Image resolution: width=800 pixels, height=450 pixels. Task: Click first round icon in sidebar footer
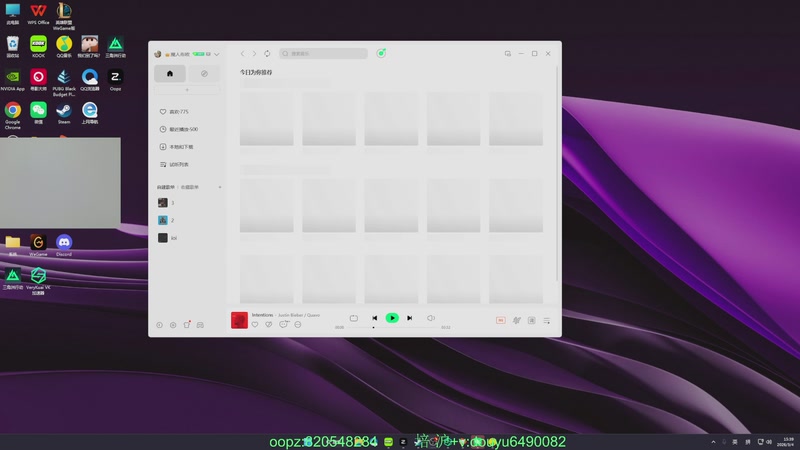click(159, 325)
